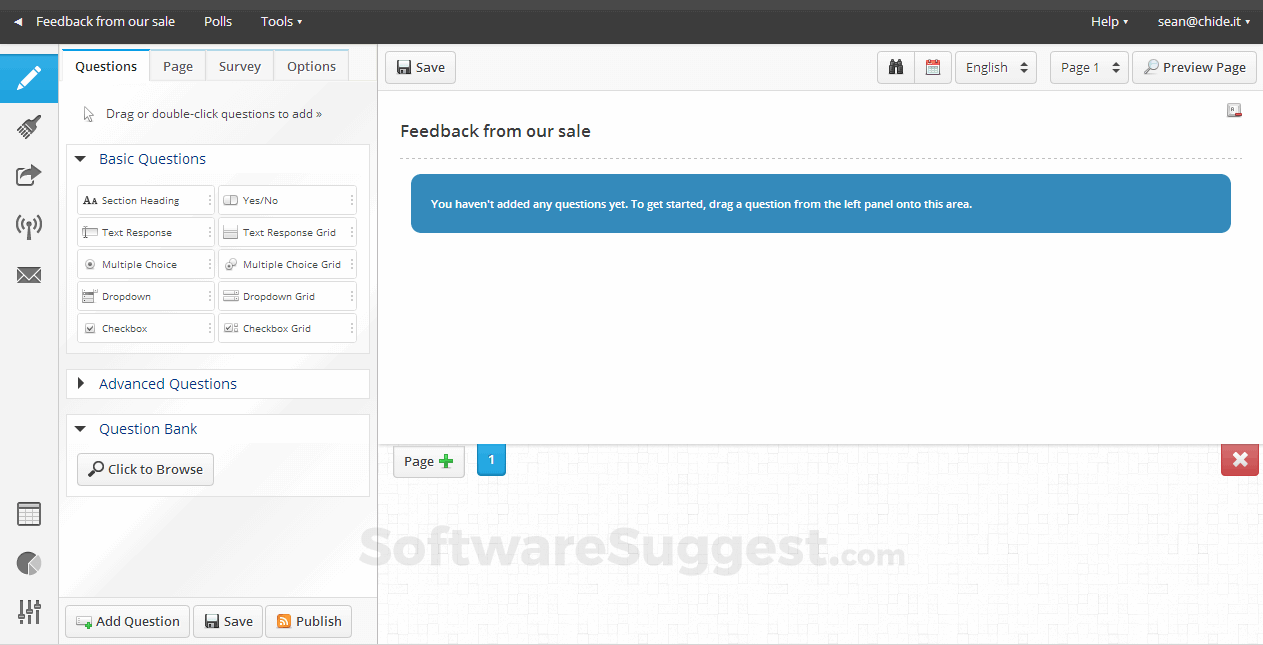Open the Page 1 selector dropdown
Image resolution: width=1263 pixels, height=645 pixels.
click(1089, 67)
